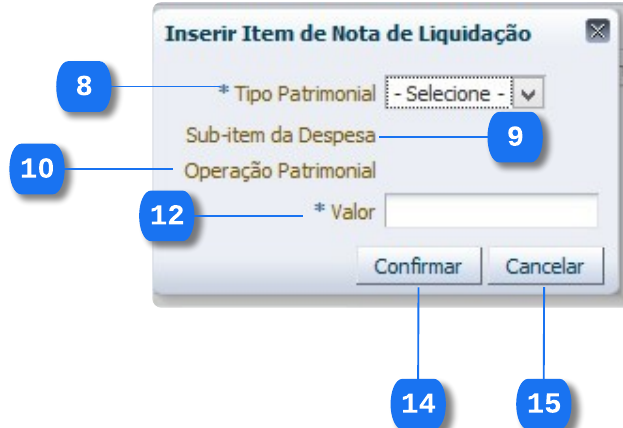Click the required asterisk before Valor

point(320,210)
